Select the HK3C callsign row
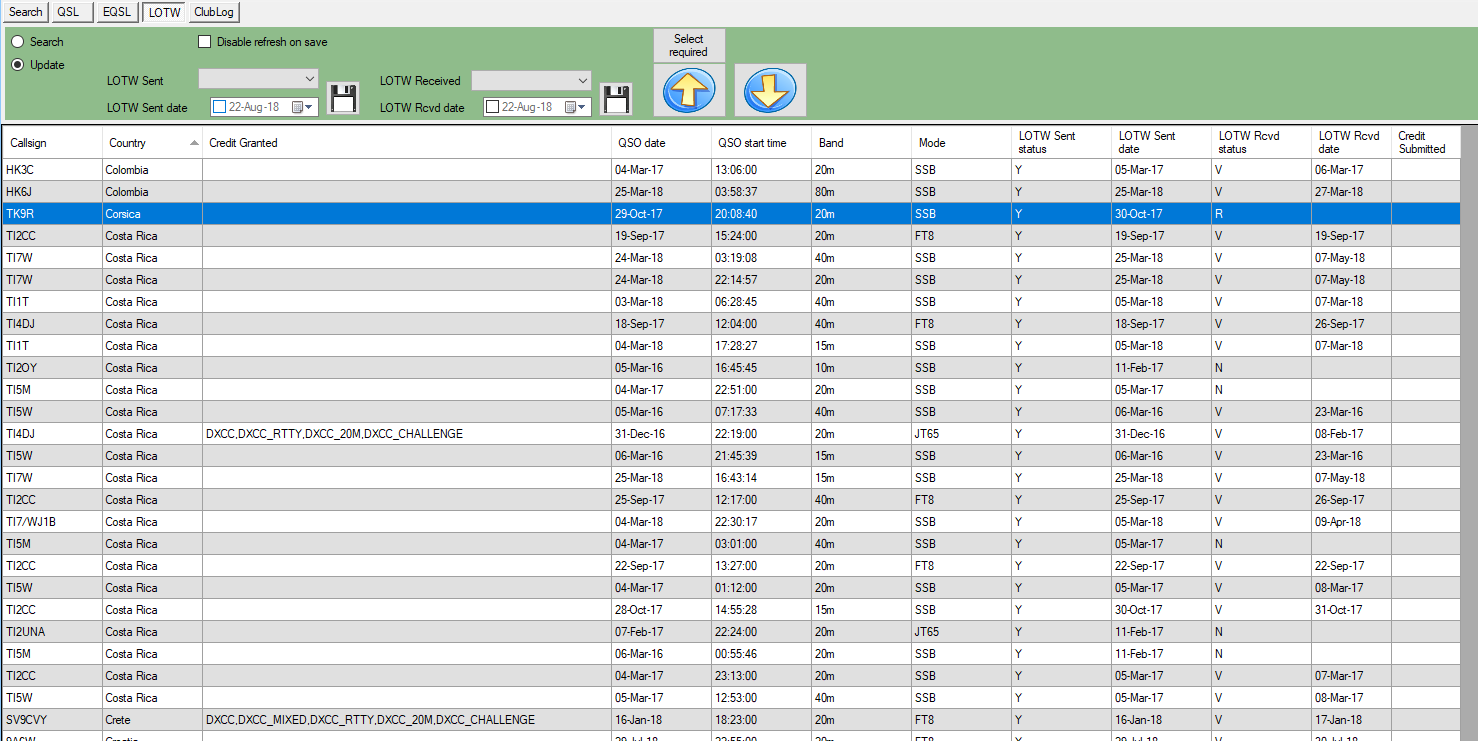Image resolution: width=1478 pixels, height=741 pixels. [x=731, y=170]
